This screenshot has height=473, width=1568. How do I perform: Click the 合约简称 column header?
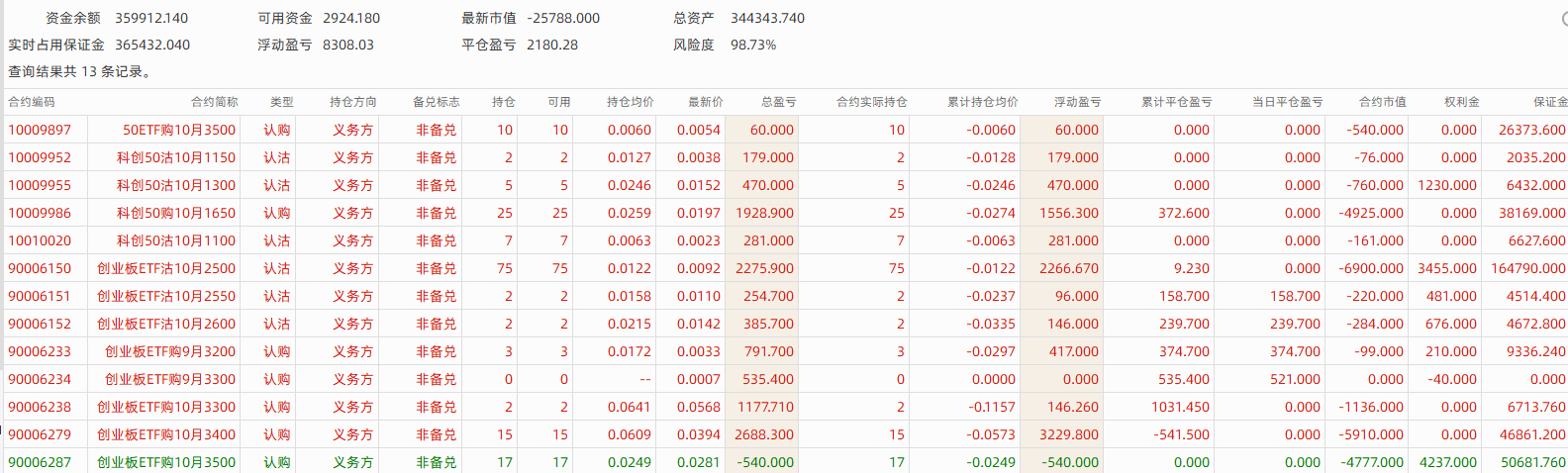click(x=214, y=102)
